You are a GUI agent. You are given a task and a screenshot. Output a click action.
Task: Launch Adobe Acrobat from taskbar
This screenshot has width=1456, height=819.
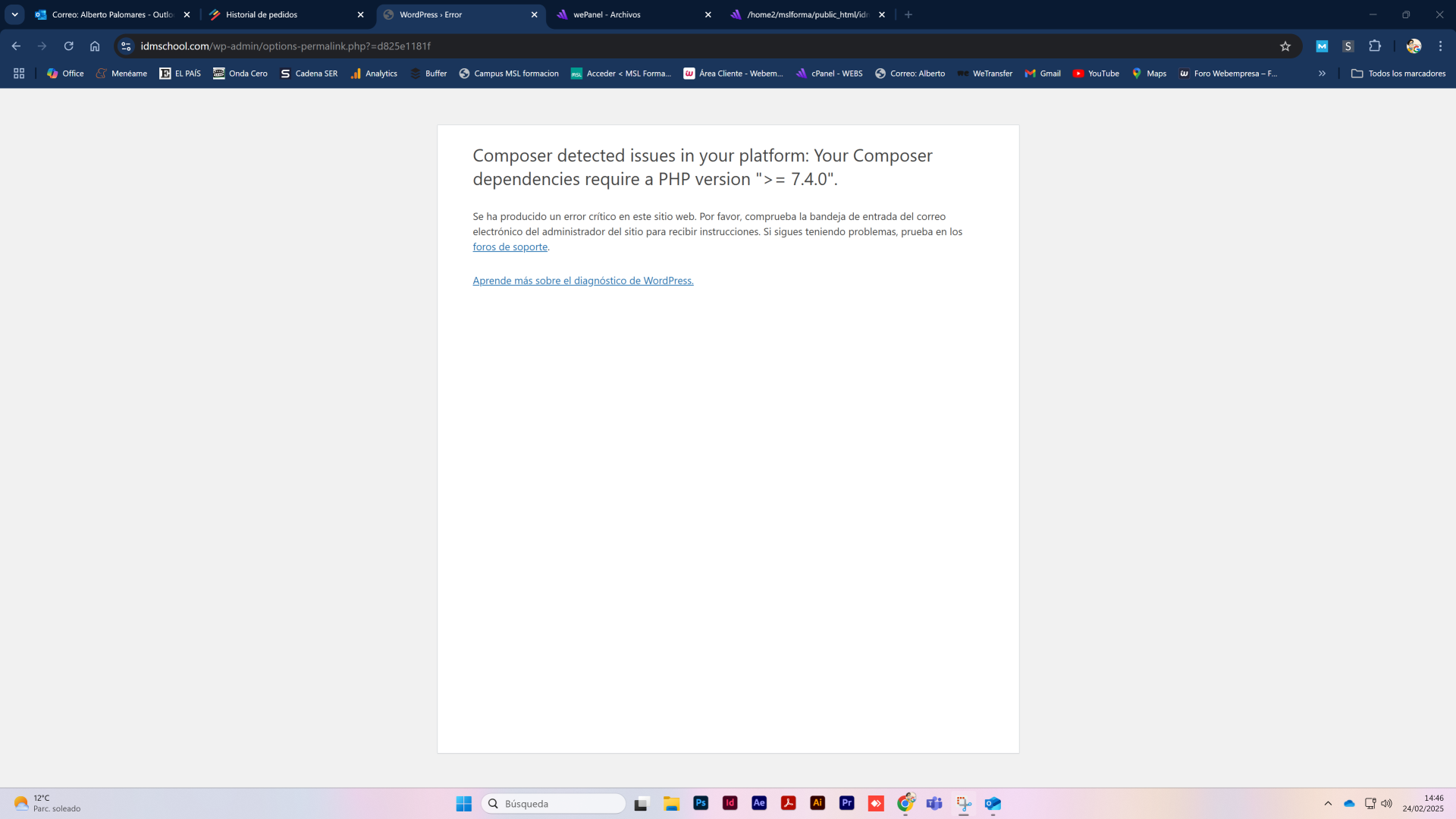point(789,803)
